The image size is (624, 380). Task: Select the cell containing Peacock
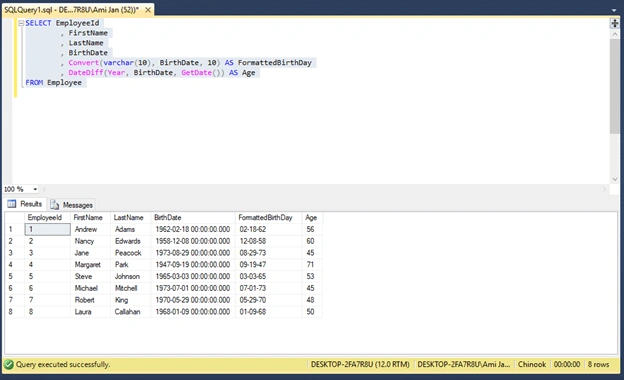131,253
